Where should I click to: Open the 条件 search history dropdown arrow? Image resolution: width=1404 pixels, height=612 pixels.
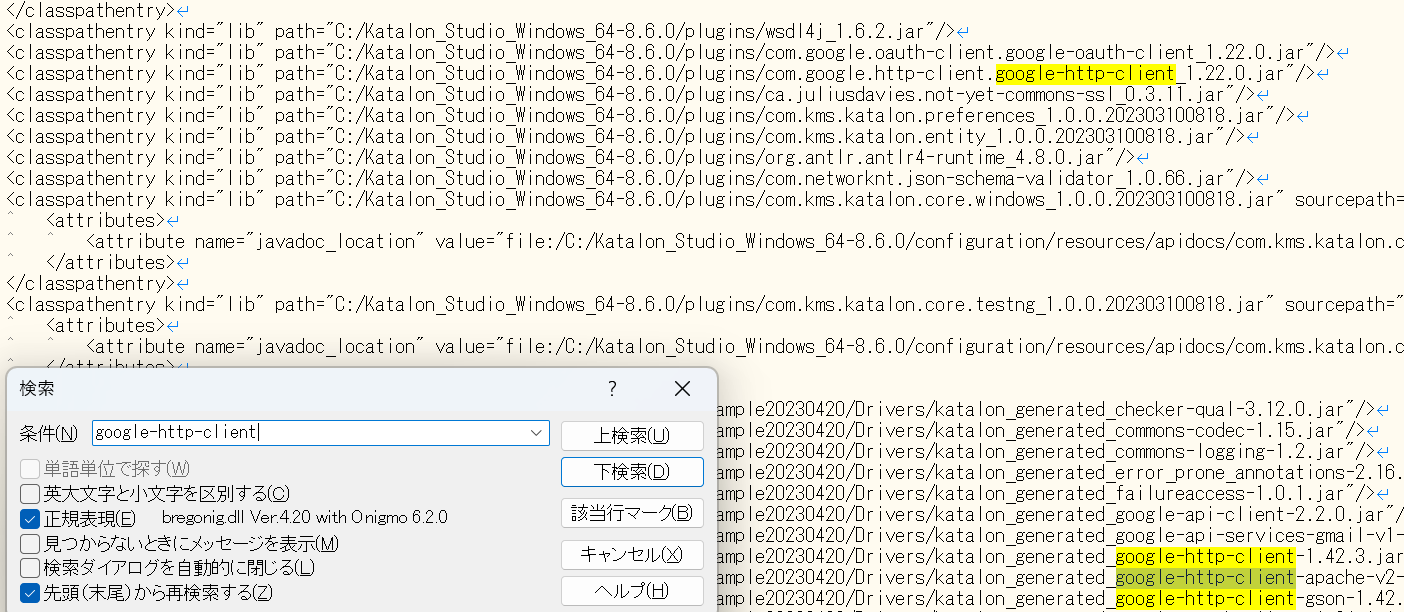[x=538, y=433]
